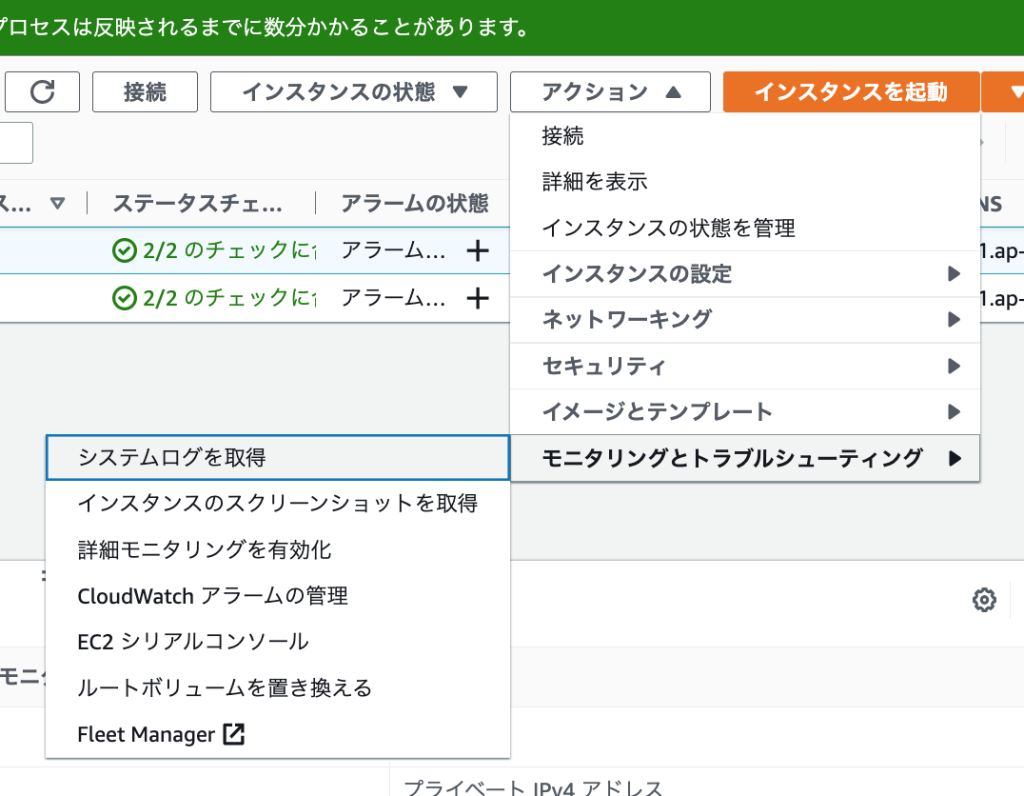The width and height of the screenshot is (1024, 796).
Task: Open the インスタンスの状態 dropdown
Action: tap(353, 92)
